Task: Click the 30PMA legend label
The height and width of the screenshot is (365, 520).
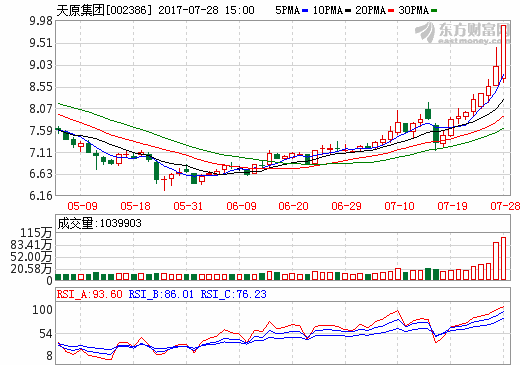Action: [414, 10]
